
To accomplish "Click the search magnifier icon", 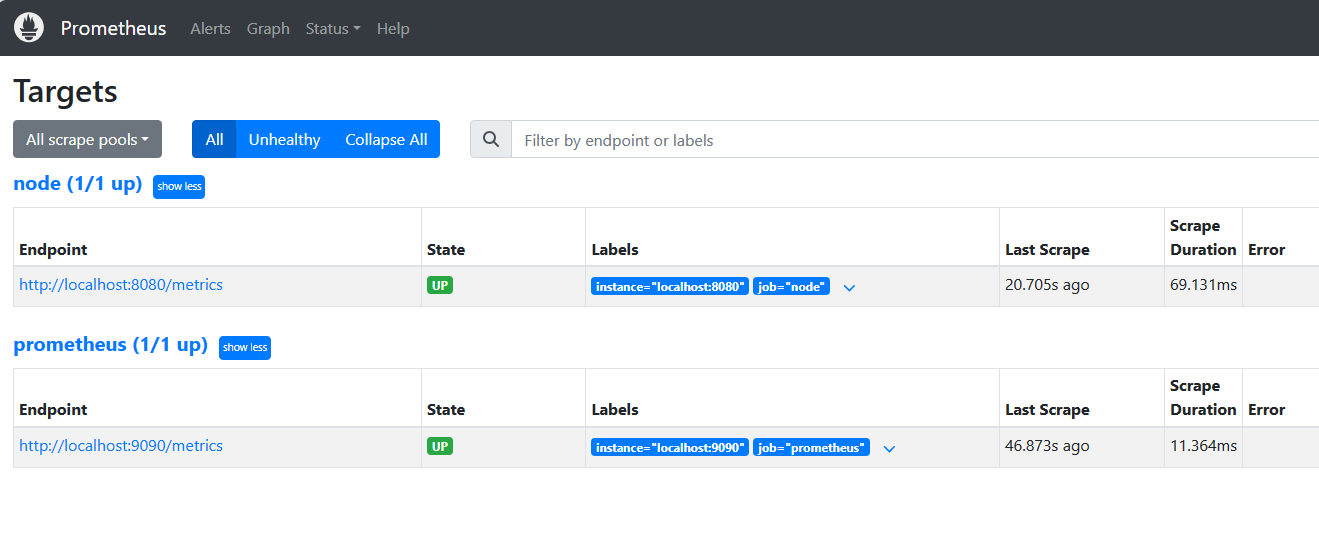I will click(491, 140).
